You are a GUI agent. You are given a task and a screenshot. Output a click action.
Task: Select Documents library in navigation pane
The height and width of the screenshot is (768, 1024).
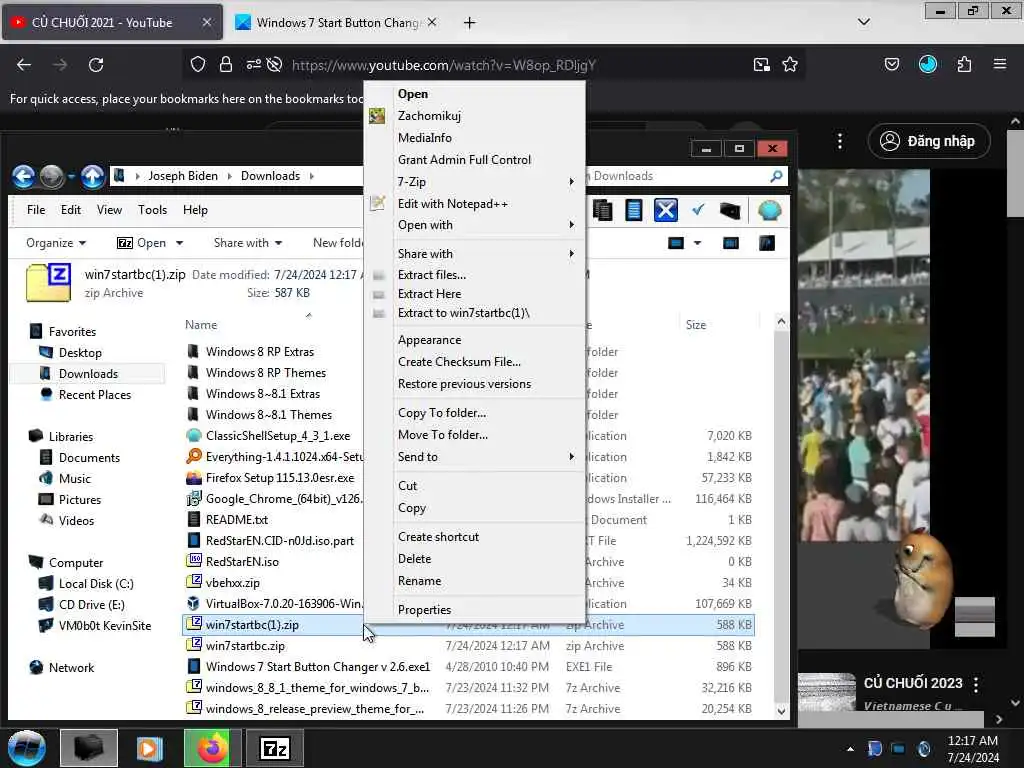pyautogui.click(x=89, y=458)
